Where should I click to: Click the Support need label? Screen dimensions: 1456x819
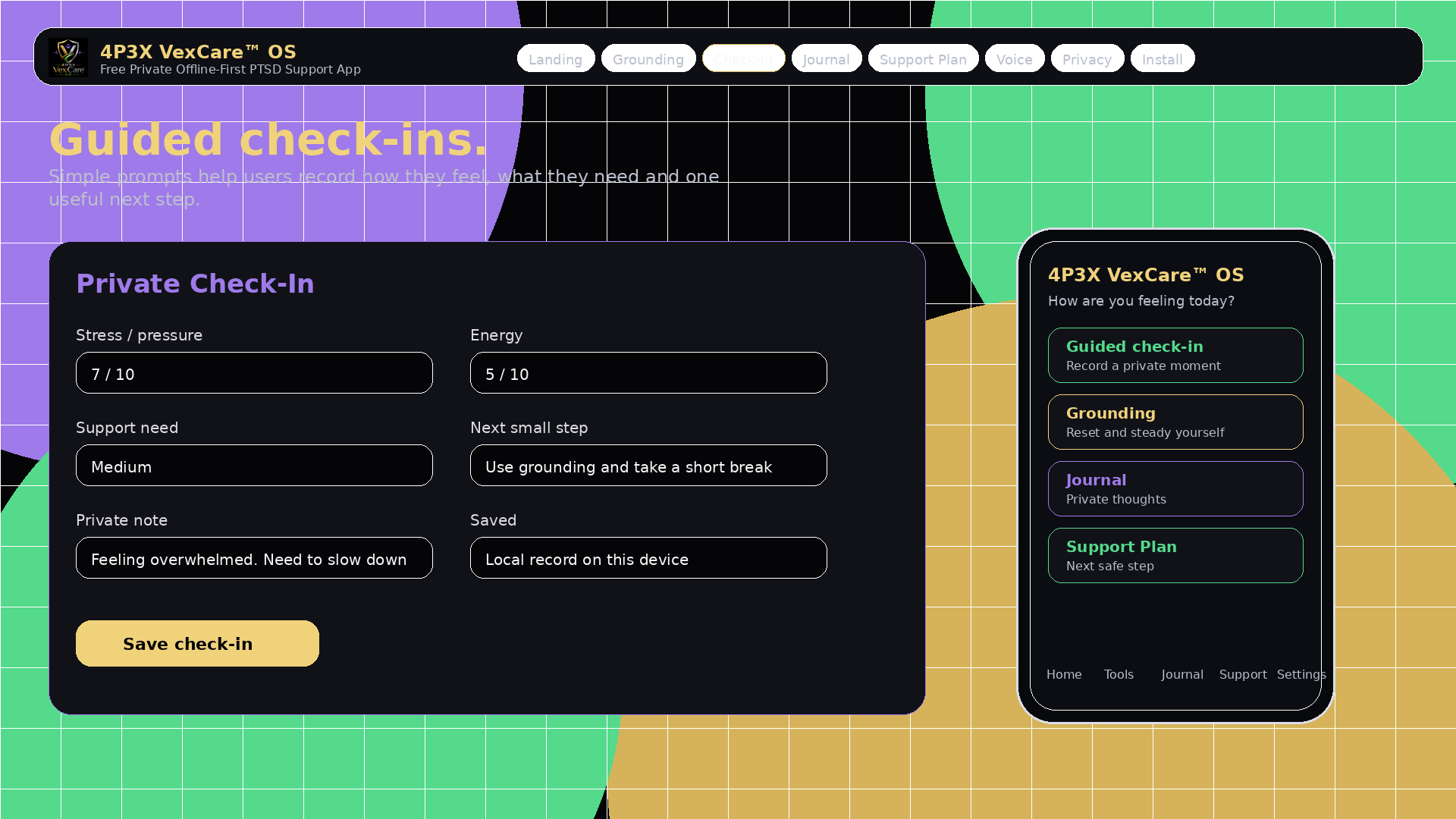pyautogui.click(x=127, y=428)
